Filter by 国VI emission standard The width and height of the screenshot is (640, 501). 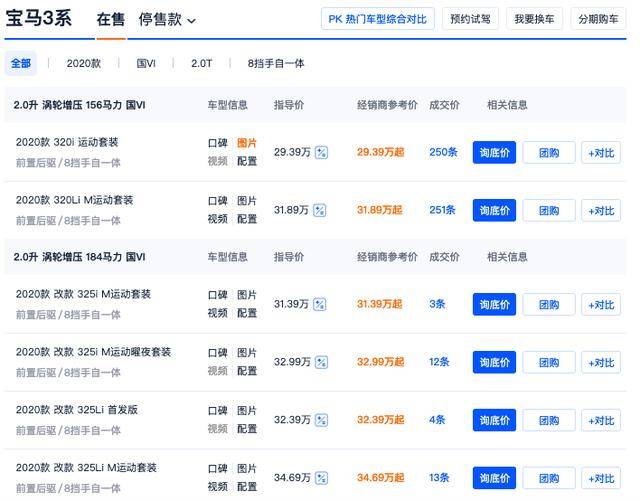[x=146, y=63]
